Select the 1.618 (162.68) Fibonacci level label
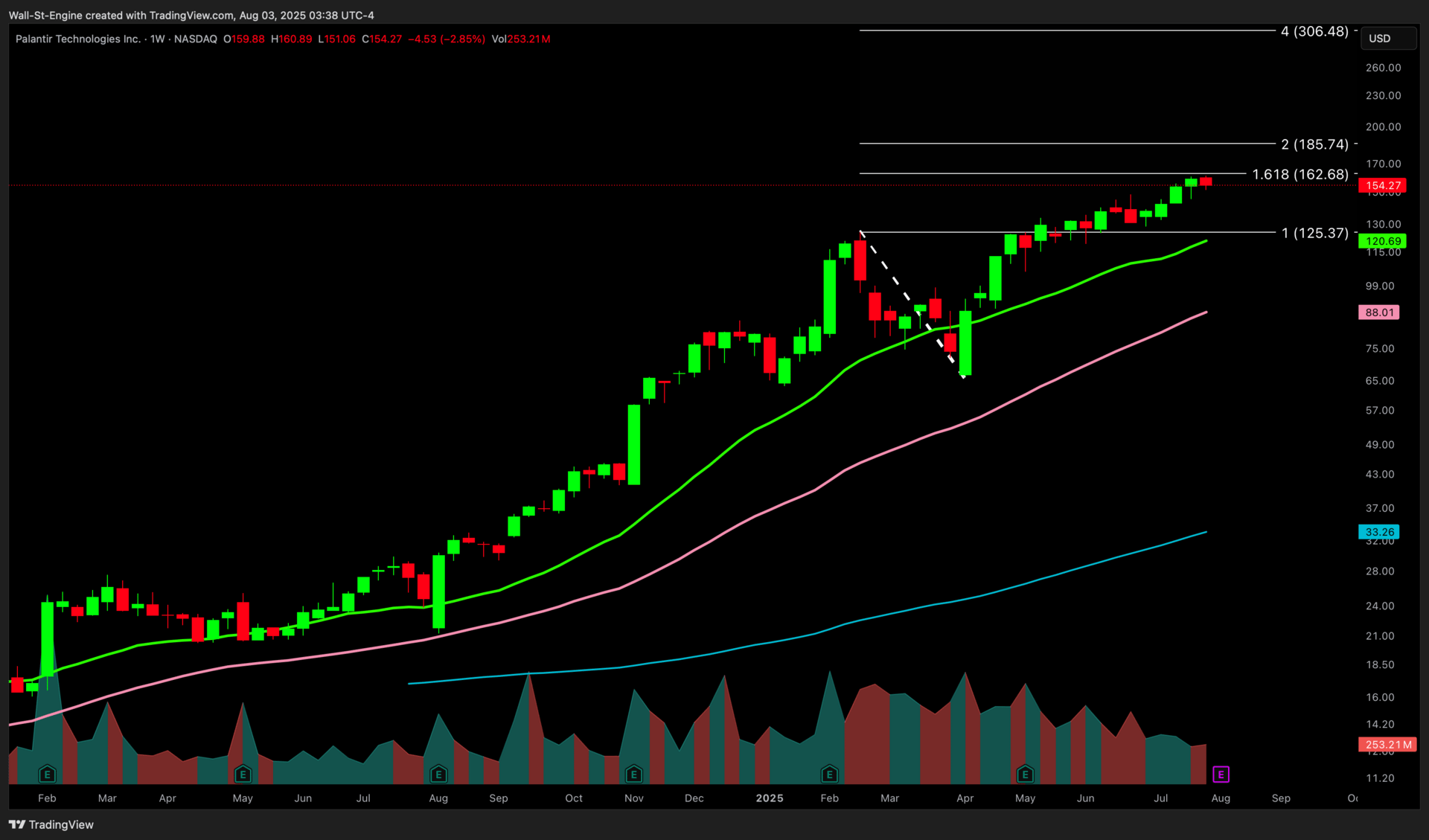Viewport: 1429px width, 840px height. pos(1299,174)
